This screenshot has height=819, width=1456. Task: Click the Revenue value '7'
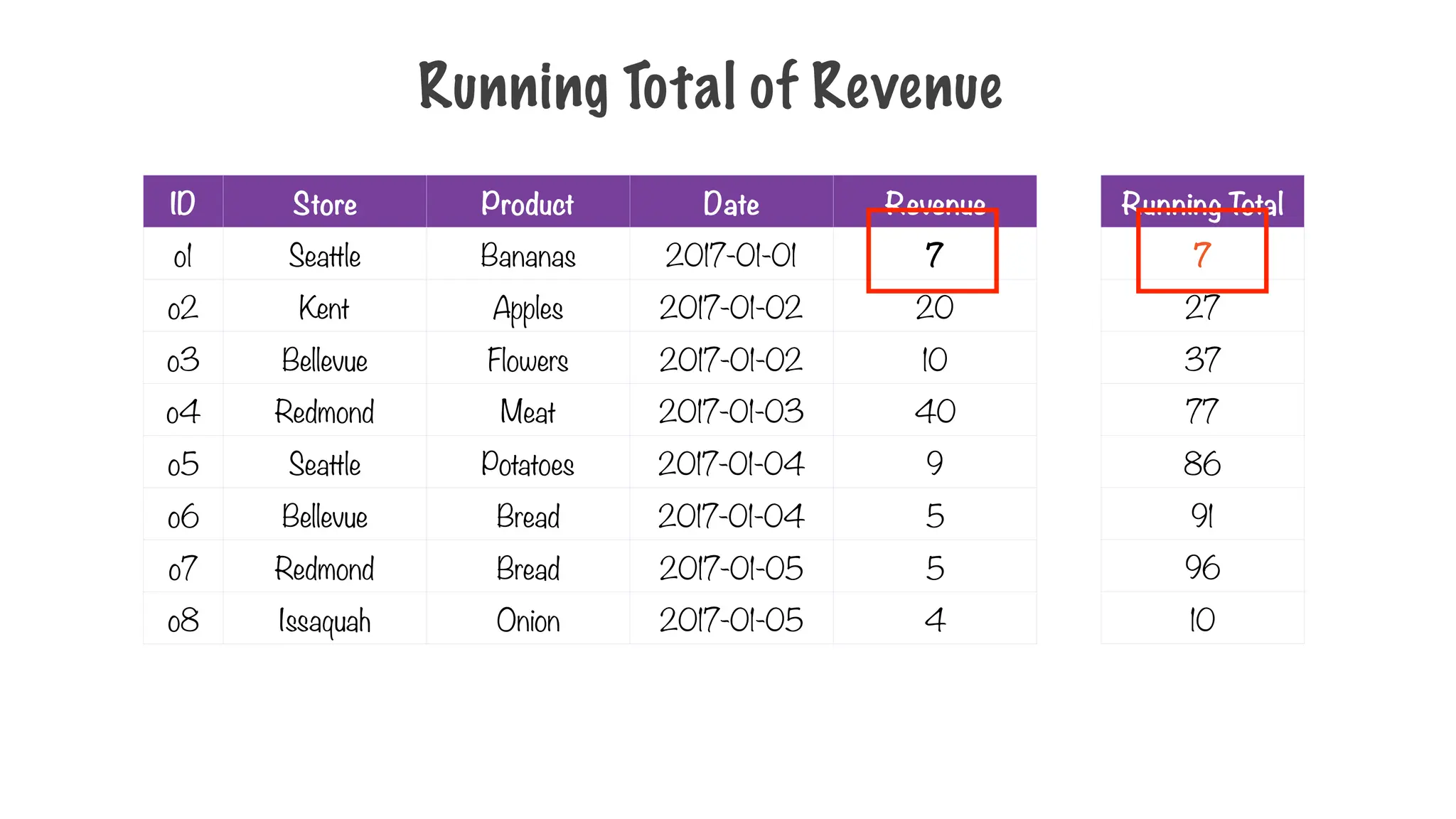(x=934, y=255)
